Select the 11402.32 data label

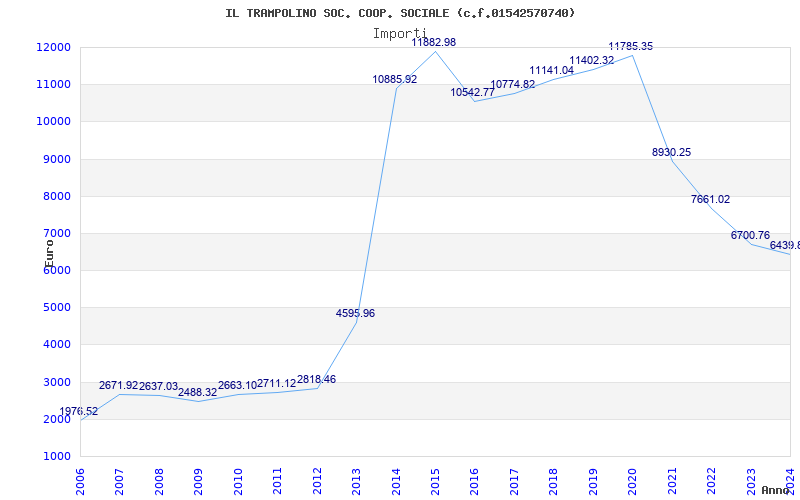point(592,61)
